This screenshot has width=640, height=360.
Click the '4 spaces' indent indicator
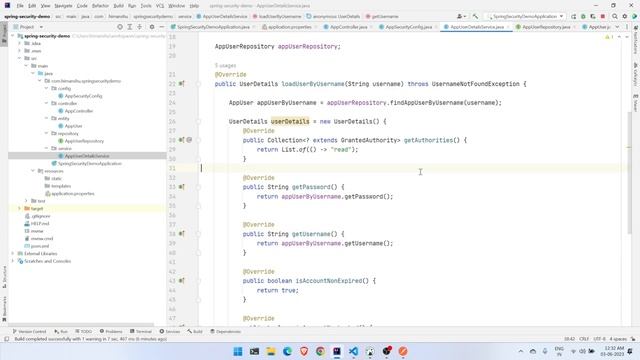618,339
